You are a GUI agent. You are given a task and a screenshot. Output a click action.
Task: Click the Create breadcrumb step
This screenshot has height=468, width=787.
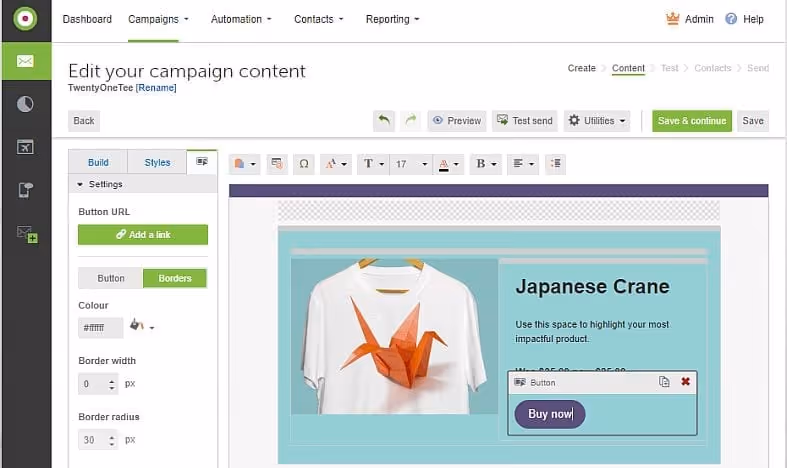581,68
